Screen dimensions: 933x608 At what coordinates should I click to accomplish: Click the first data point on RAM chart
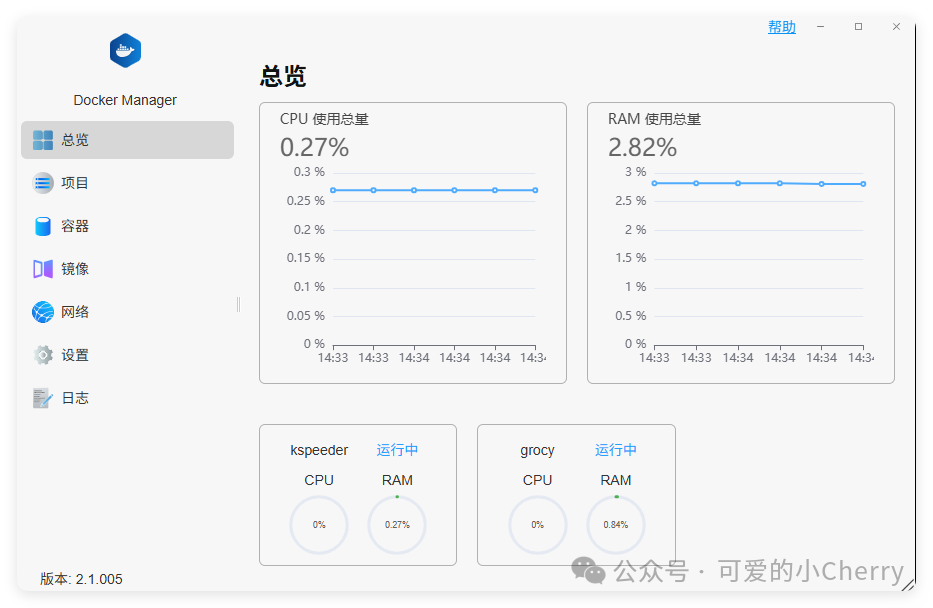655,183
